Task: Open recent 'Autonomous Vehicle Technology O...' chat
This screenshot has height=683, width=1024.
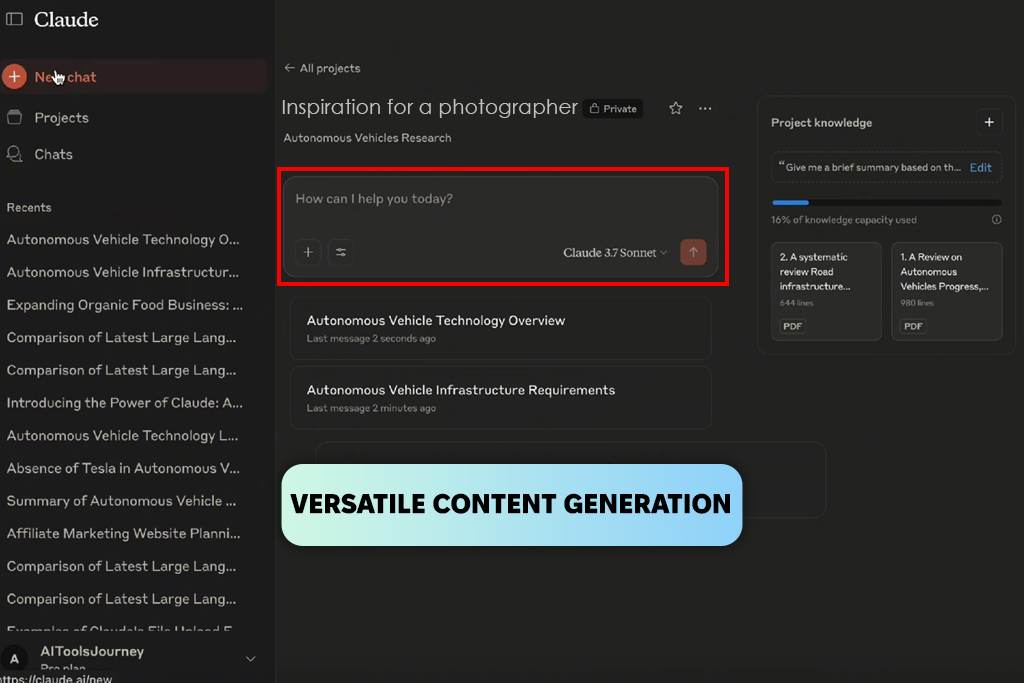Action: [x=123, y=240]
